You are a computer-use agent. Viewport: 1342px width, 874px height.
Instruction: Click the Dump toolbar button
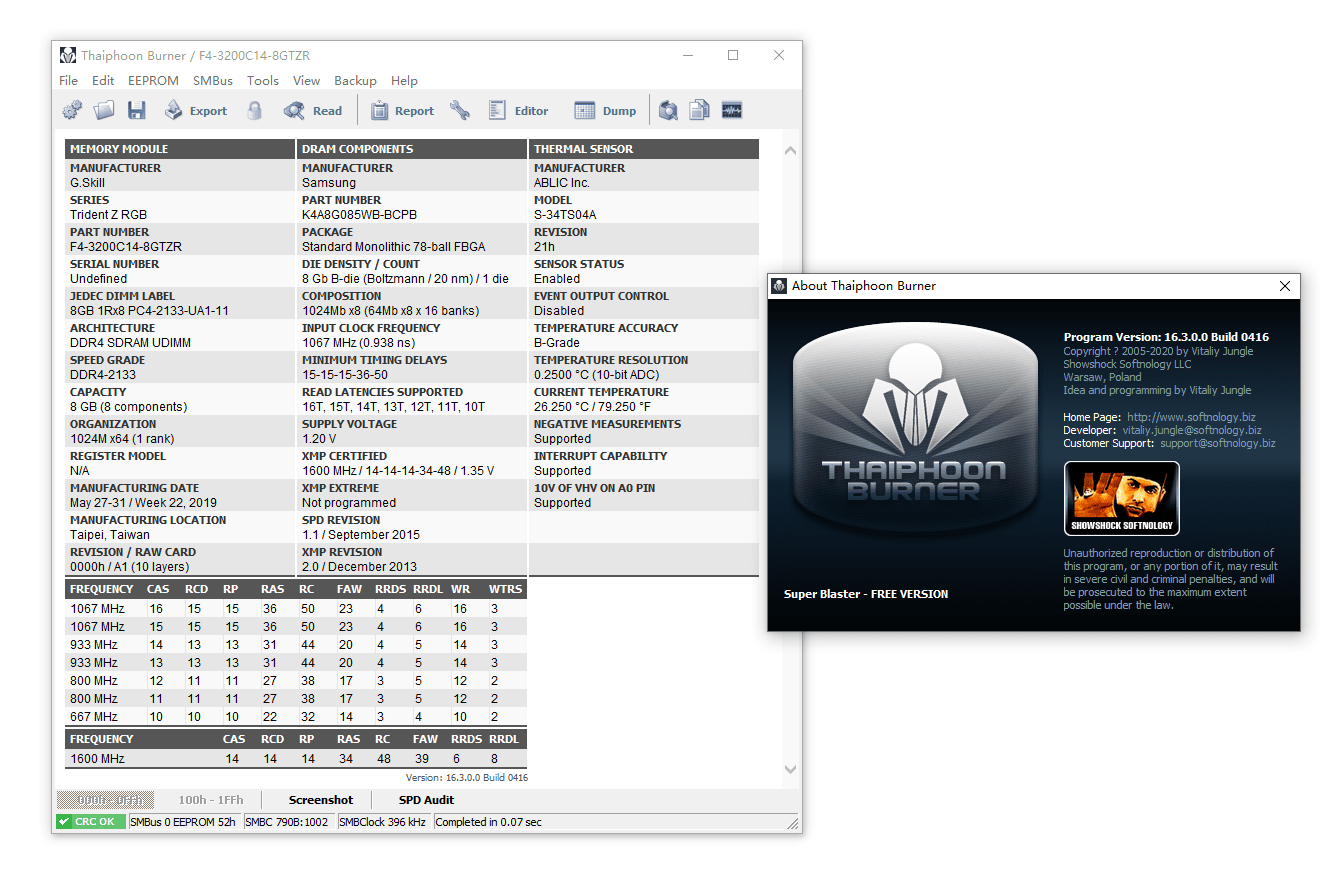tap(605, 111)
